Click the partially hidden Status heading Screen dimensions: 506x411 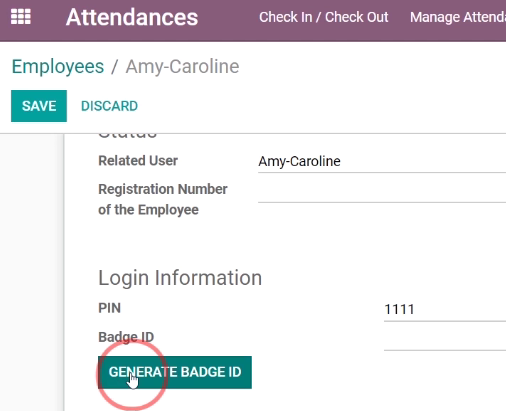click(127, 136)
